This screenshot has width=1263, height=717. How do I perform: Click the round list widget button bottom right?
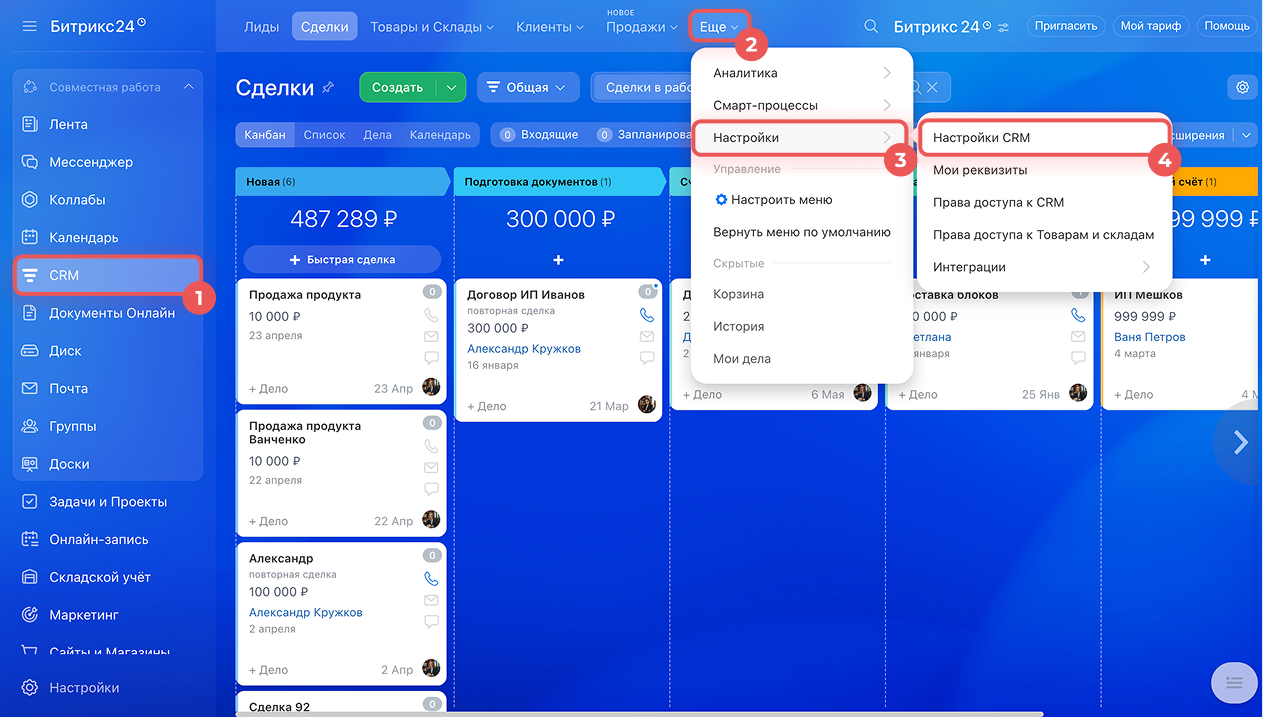click(1233, 682)
